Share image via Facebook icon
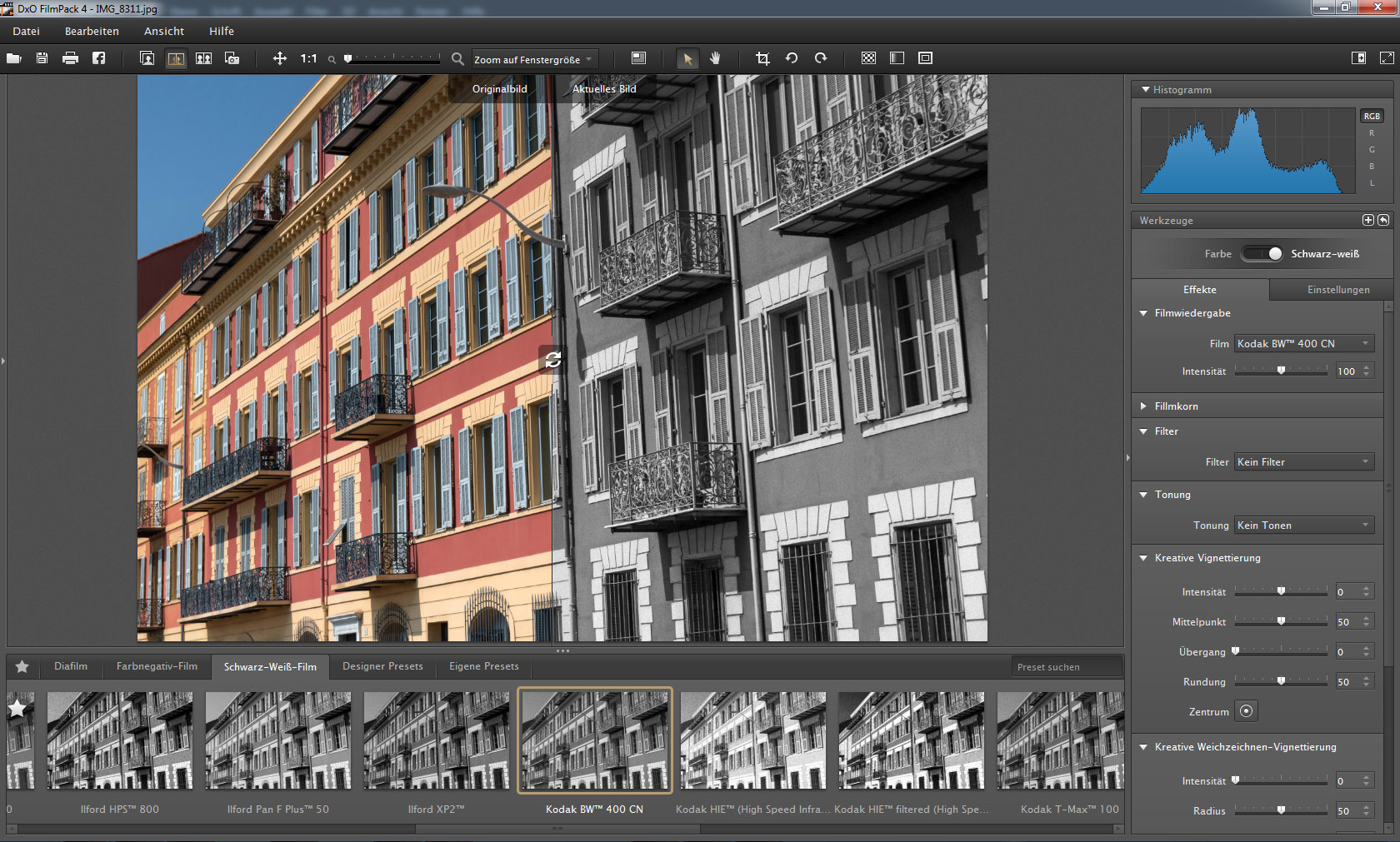Image resolution: width=1400 pixels, height=842 pixels. pos(98,58)
